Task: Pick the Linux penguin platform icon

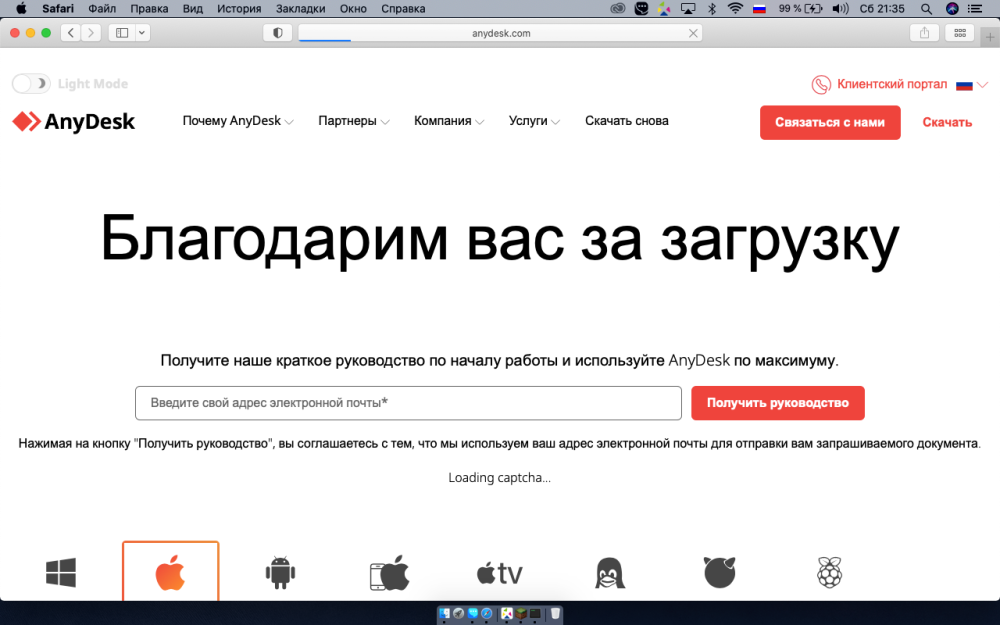Action: point(610,572)
